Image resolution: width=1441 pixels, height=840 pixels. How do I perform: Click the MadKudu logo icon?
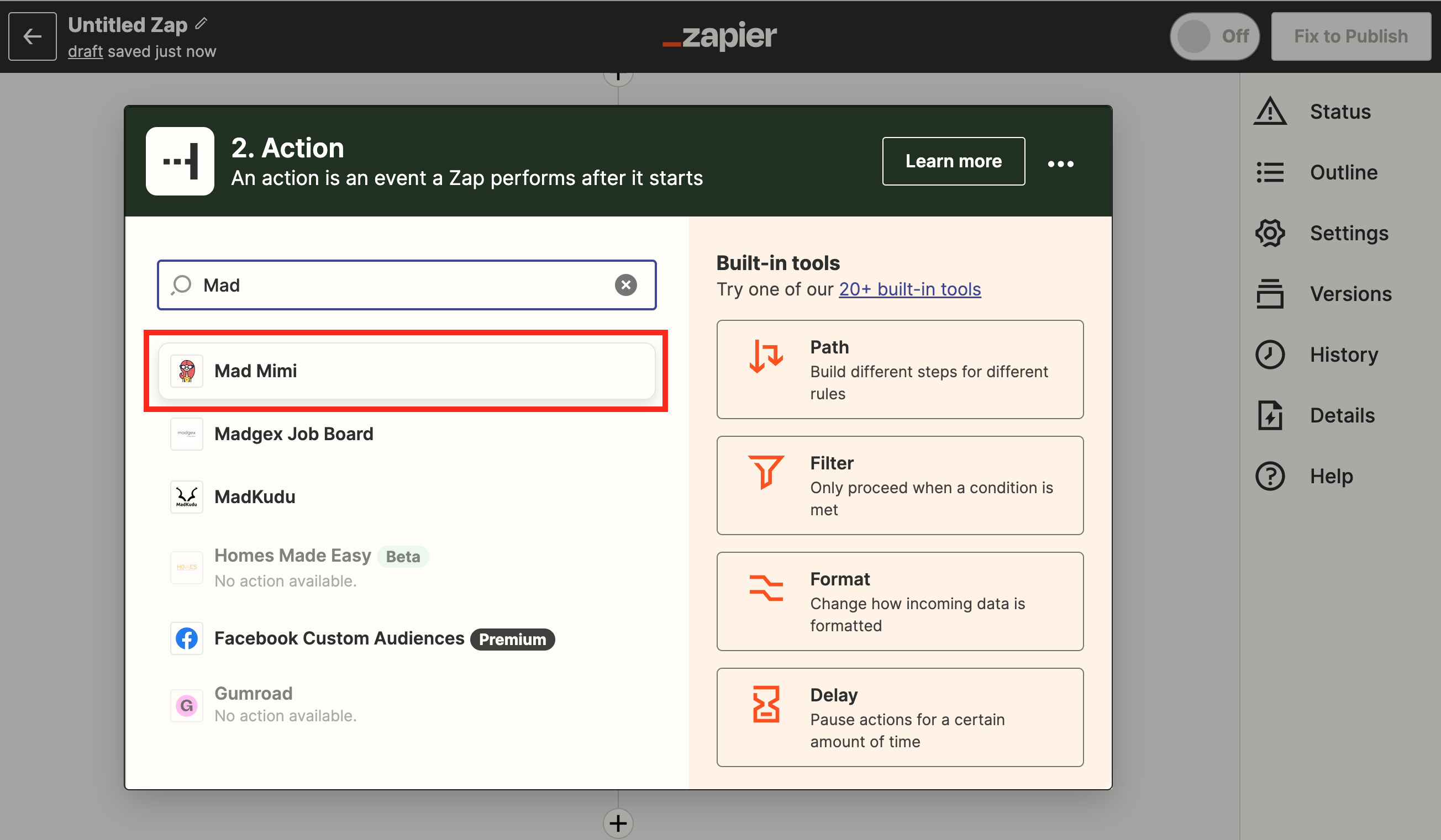coord(187,496)
